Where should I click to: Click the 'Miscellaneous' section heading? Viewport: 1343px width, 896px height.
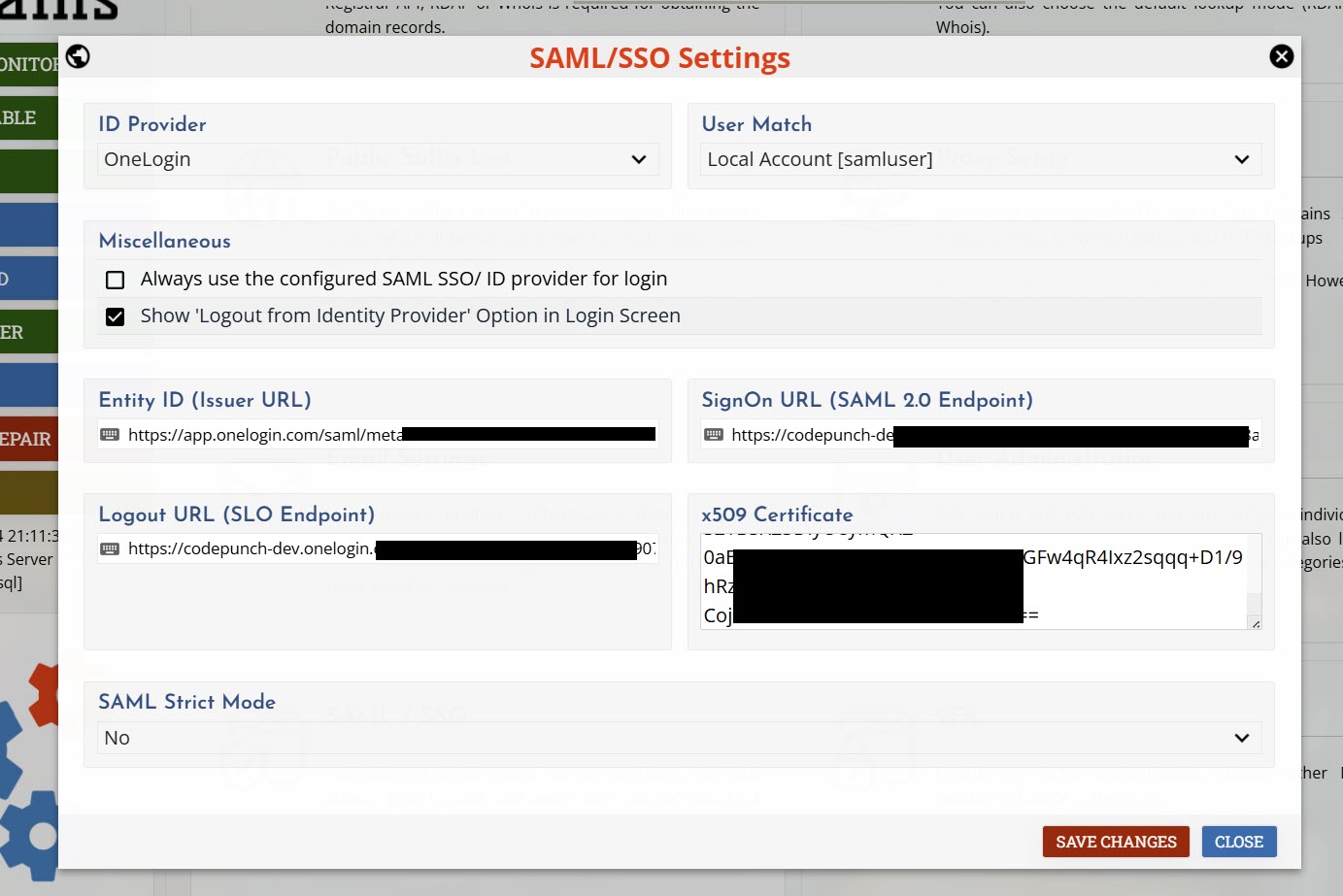pyautogui.click(x=165, y=241)
